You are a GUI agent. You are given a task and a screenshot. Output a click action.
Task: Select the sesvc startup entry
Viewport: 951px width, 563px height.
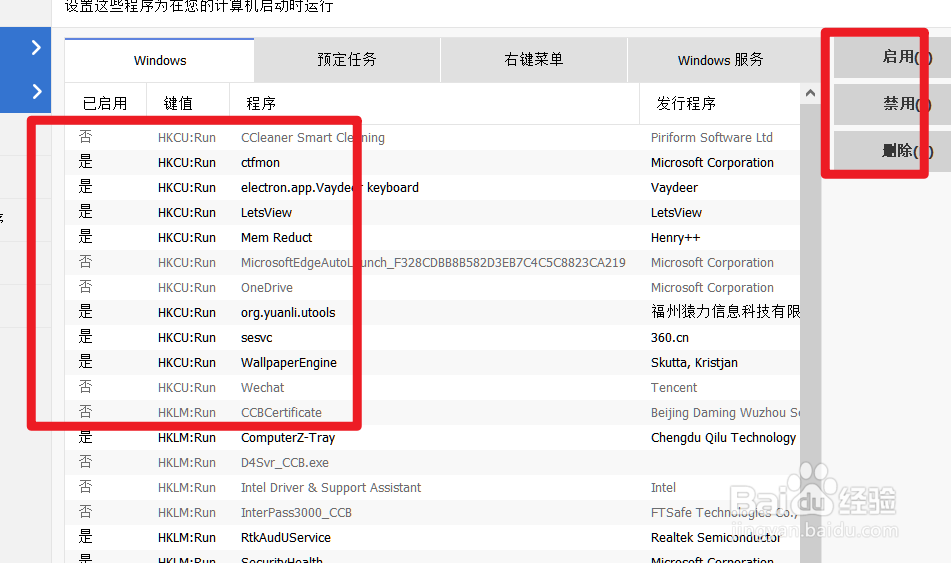pyautogui.click(x=257, y=337)
